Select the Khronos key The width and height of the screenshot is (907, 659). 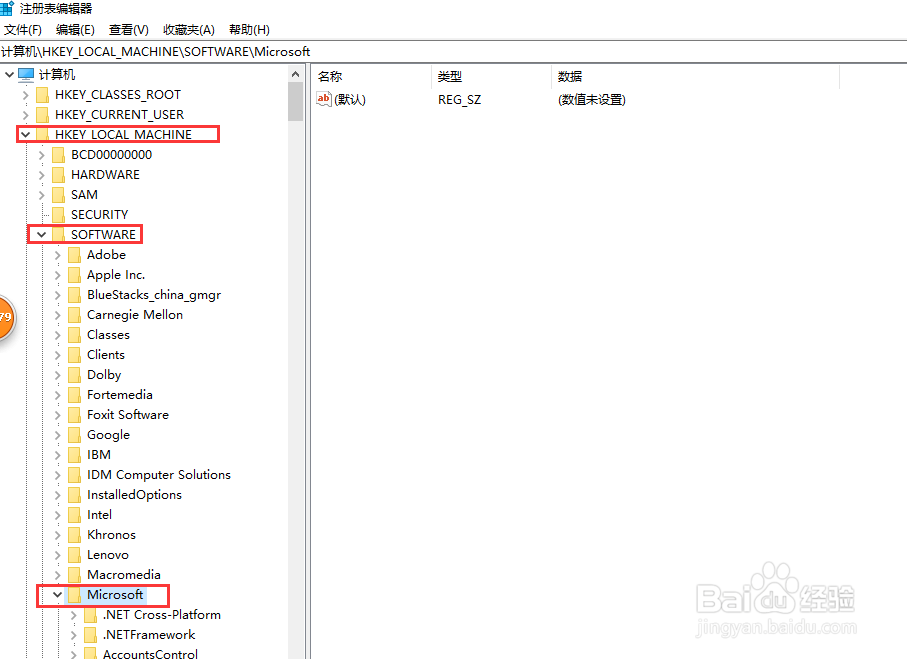point(111,535)
